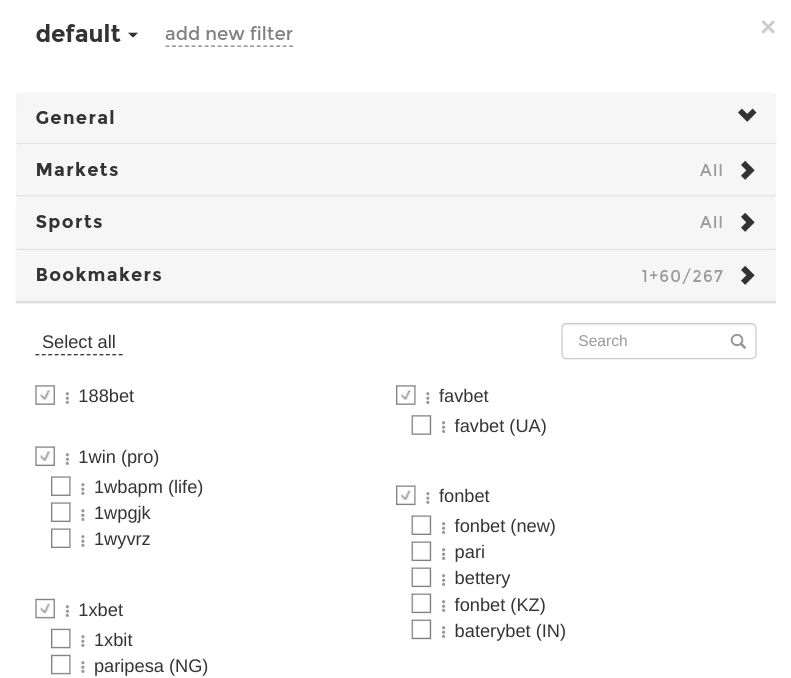Uncheck the 188bet bookmaker checkbox

tap(45, 396)
